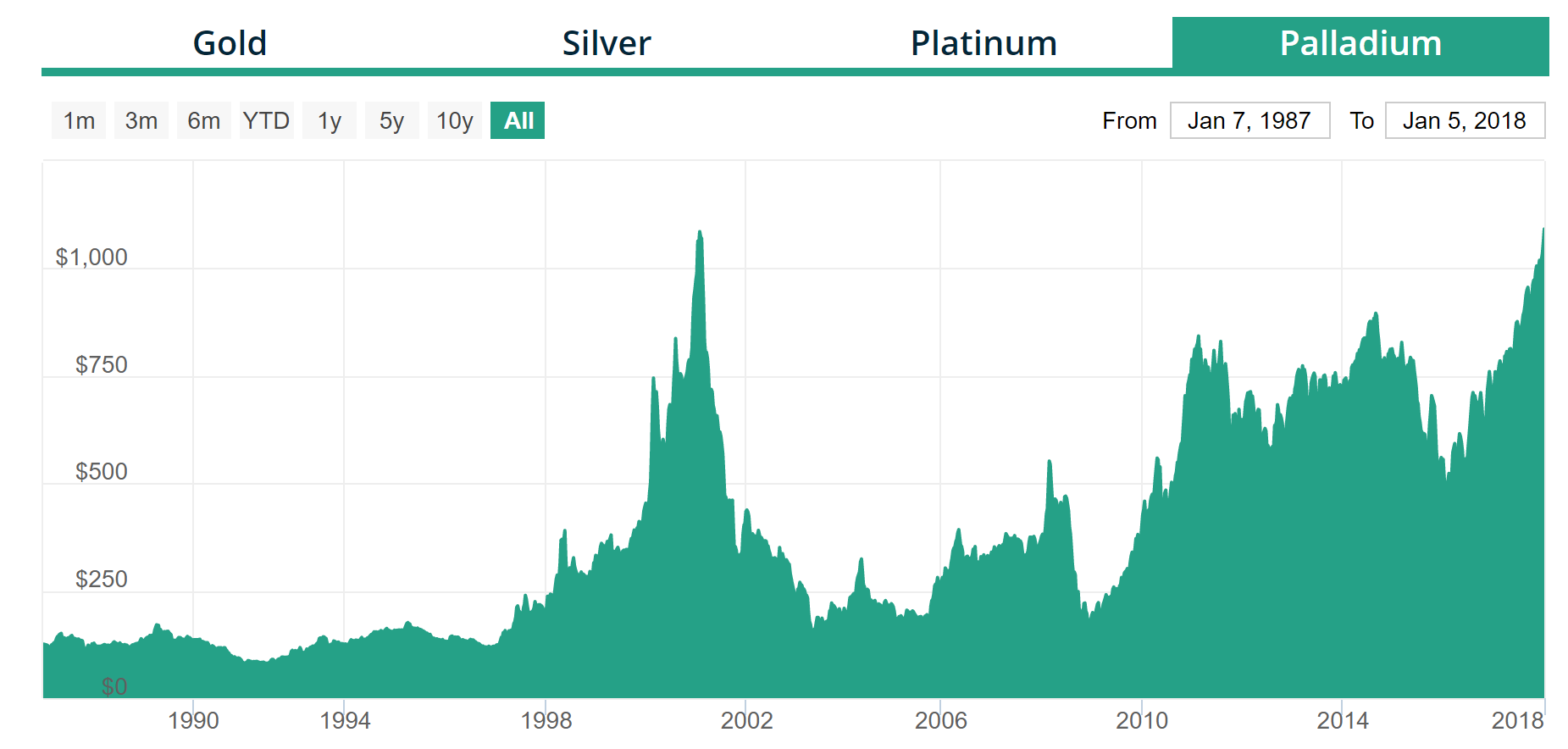The width and height of the screenshot is (1568, 749).
Task: Switch chart to 1y range
Action: tap(330, 120)
